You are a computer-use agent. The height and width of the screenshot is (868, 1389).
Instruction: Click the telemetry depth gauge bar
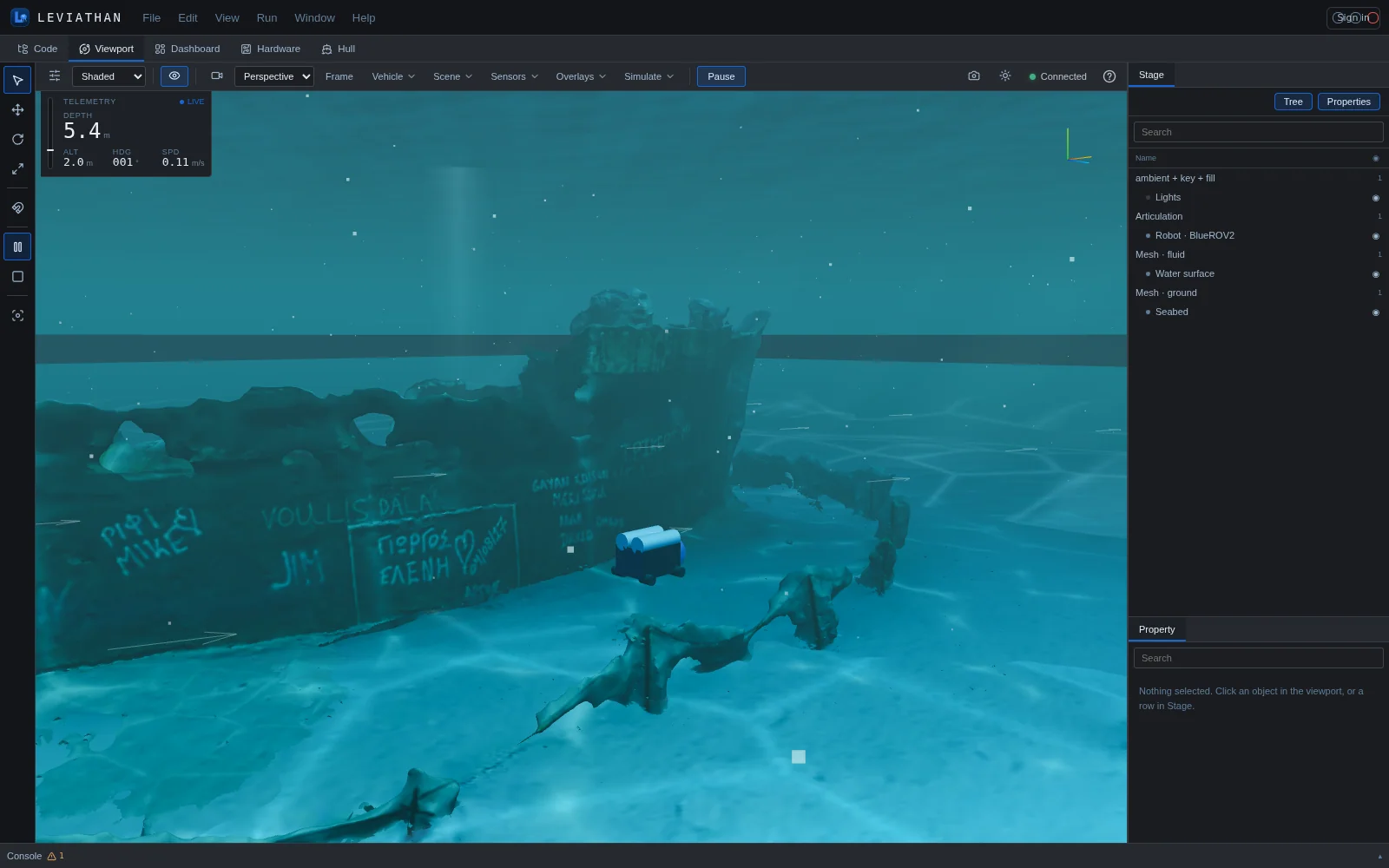pos(50,134)
